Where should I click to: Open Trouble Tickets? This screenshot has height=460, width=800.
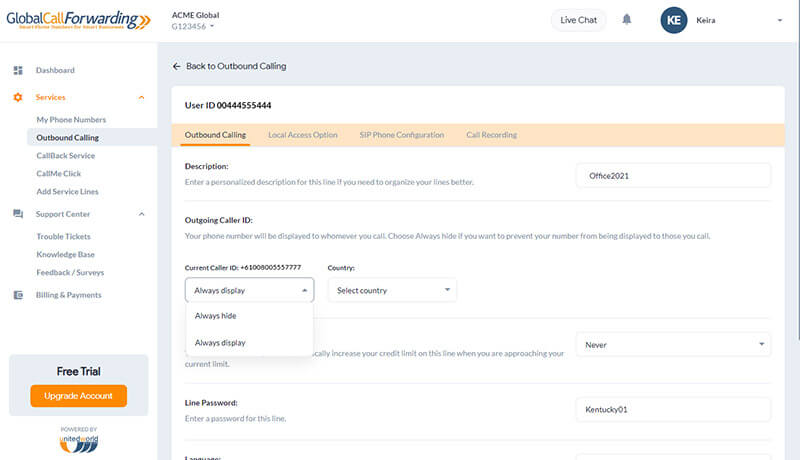coord(63,237)
